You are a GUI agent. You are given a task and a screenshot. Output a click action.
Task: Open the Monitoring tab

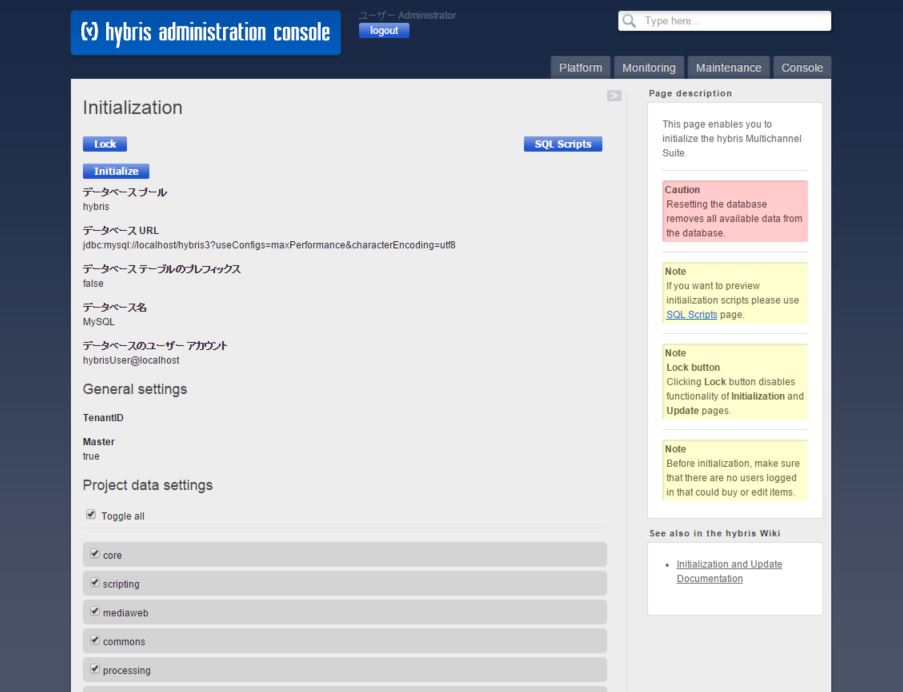[x=648, y=68]
